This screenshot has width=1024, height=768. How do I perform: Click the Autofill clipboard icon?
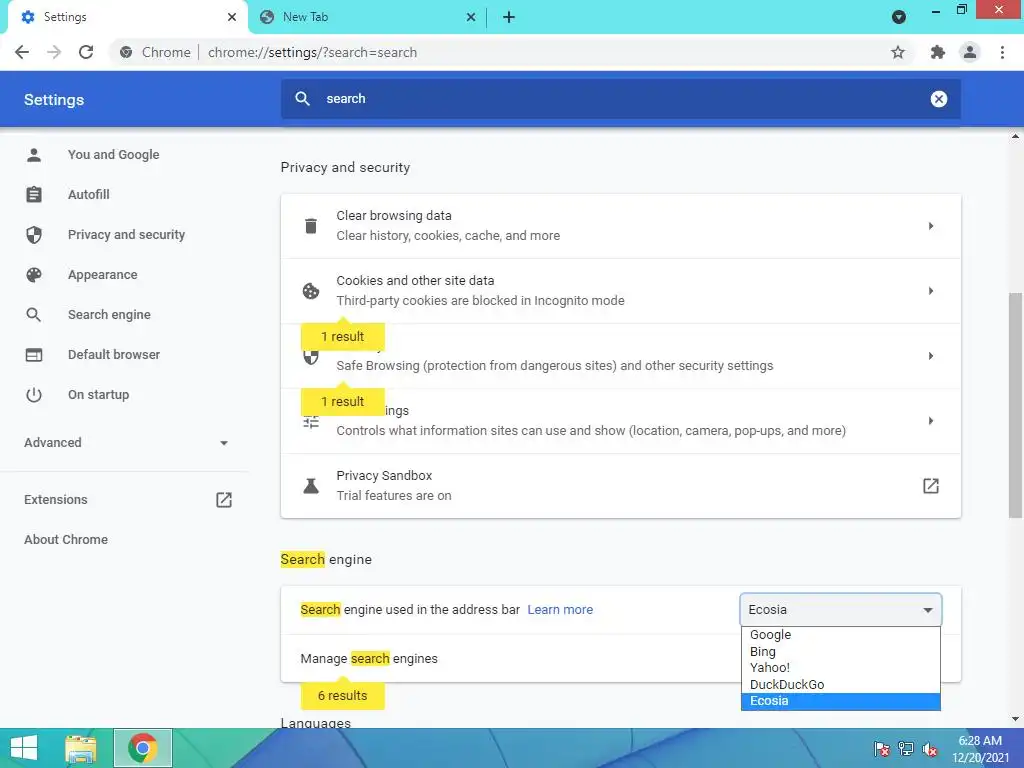tap(34, 195)
